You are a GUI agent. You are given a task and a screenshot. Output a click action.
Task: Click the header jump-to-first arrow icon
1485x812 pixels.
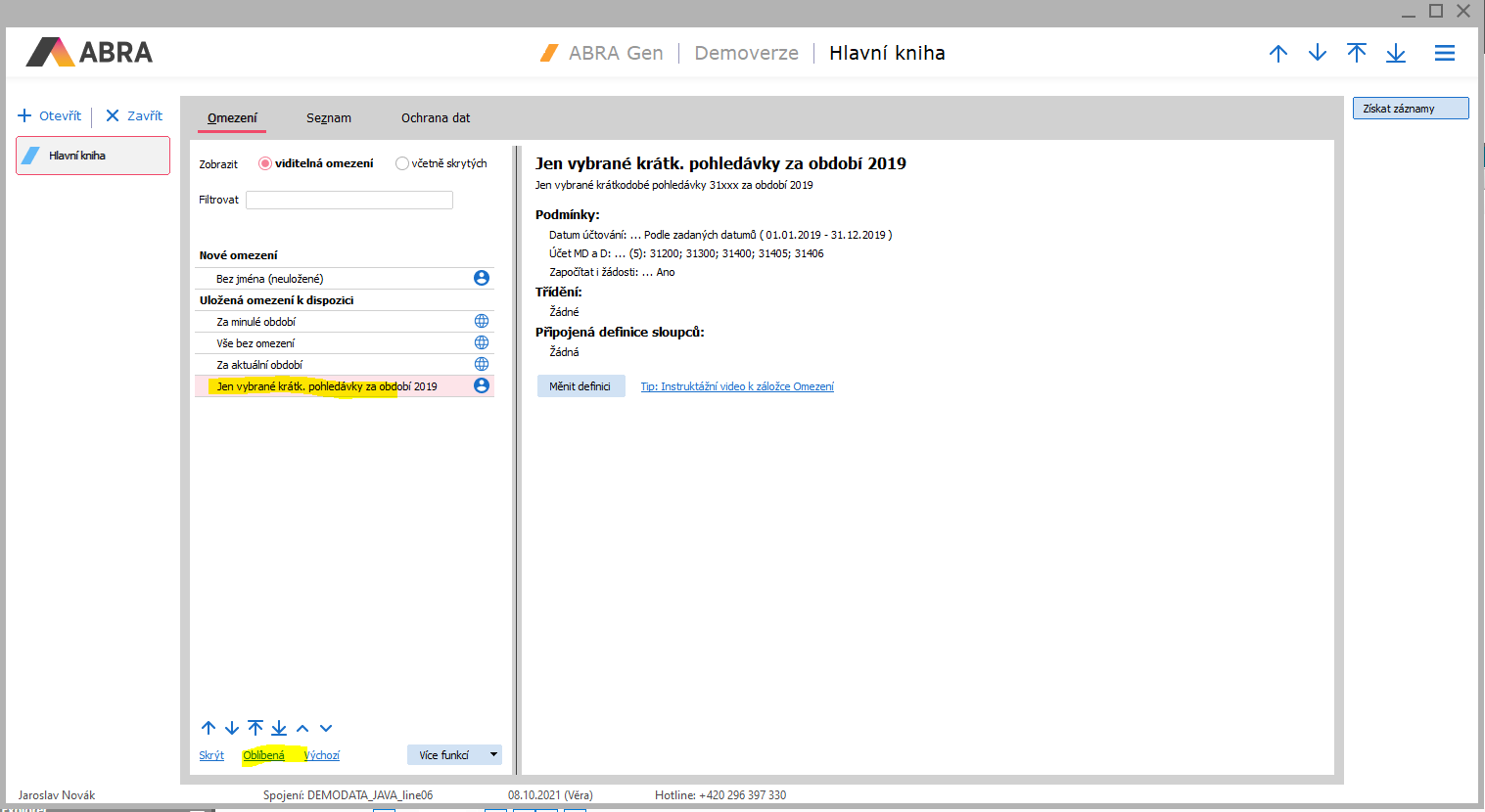coord(1356,54)
